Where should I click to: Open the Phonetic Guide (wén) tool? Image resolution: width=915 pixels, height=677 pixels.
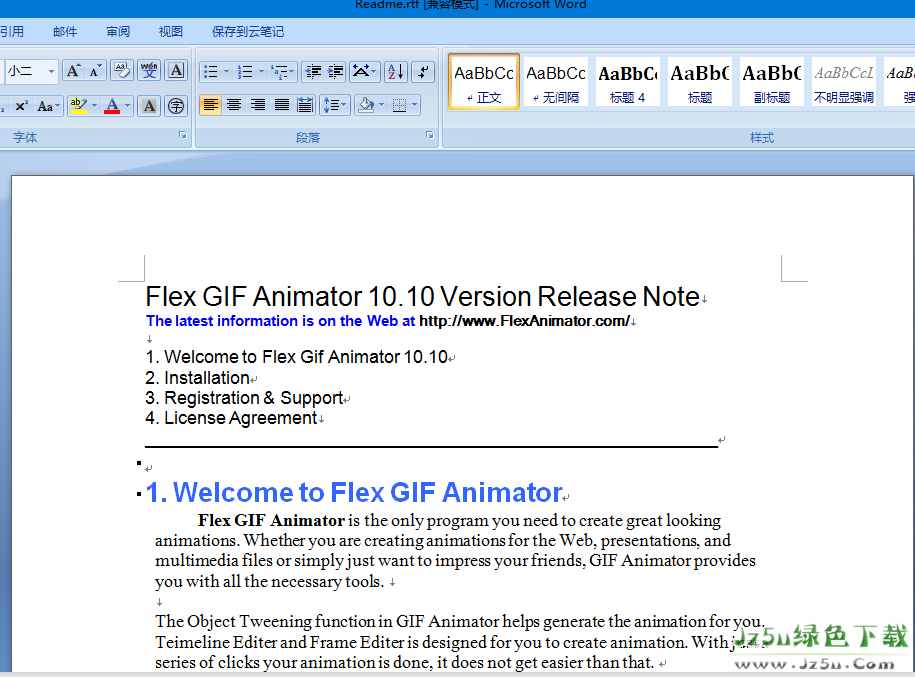[149, 71]
